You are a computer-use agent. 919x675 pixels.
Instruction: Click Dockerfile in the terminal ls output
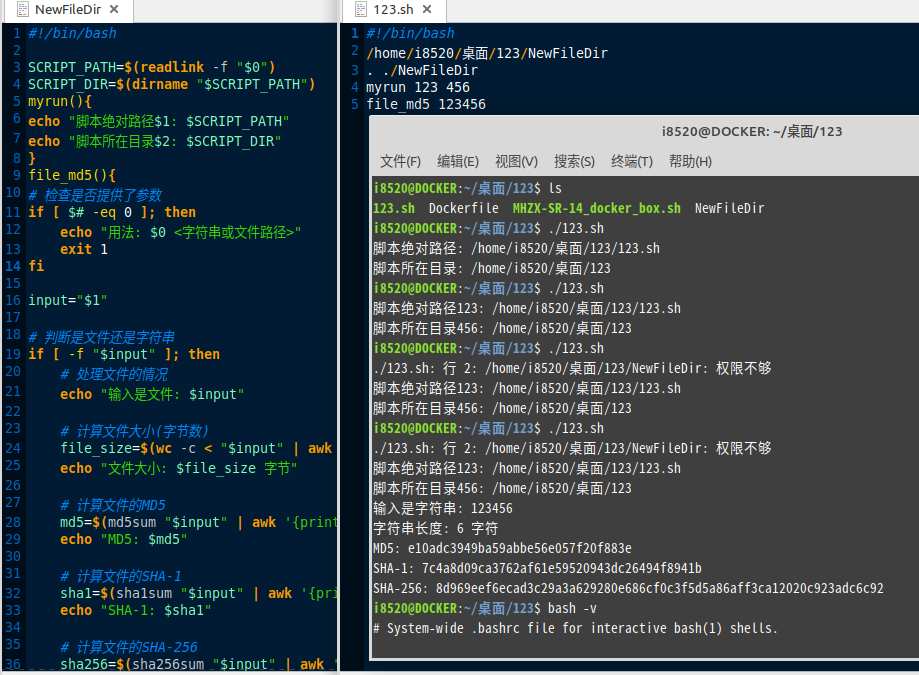tap(464, 208)
